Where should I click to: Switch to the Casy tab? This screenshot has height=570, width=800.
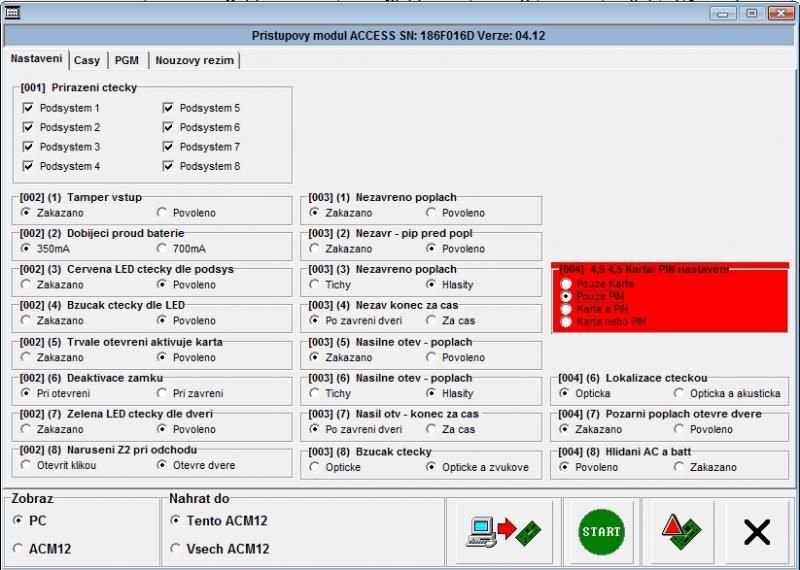point(87,61)
